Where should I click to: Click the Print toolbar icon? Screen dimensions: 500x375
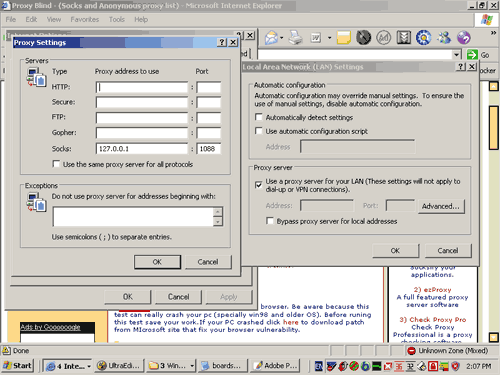click(295, 38)
